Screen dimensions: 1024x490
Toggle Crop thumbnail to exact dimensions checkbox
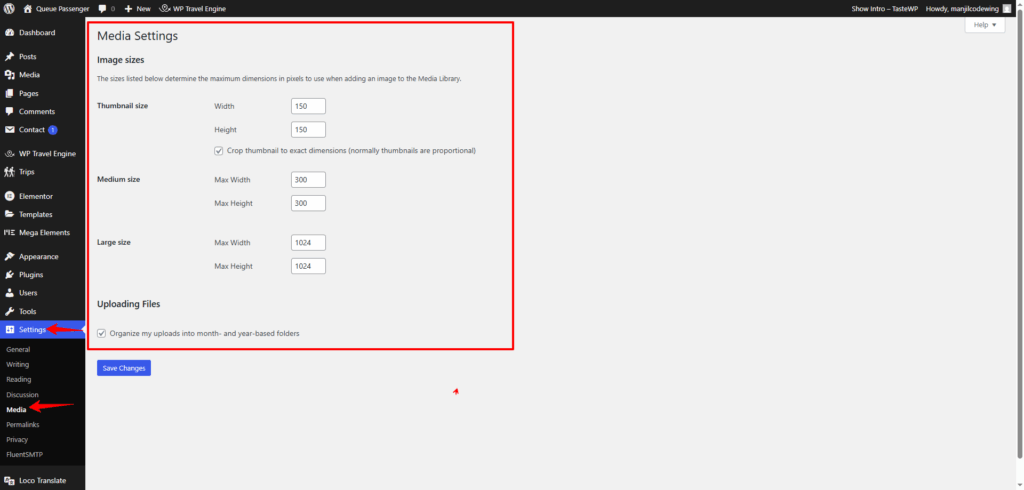click(x=219, y=151)
